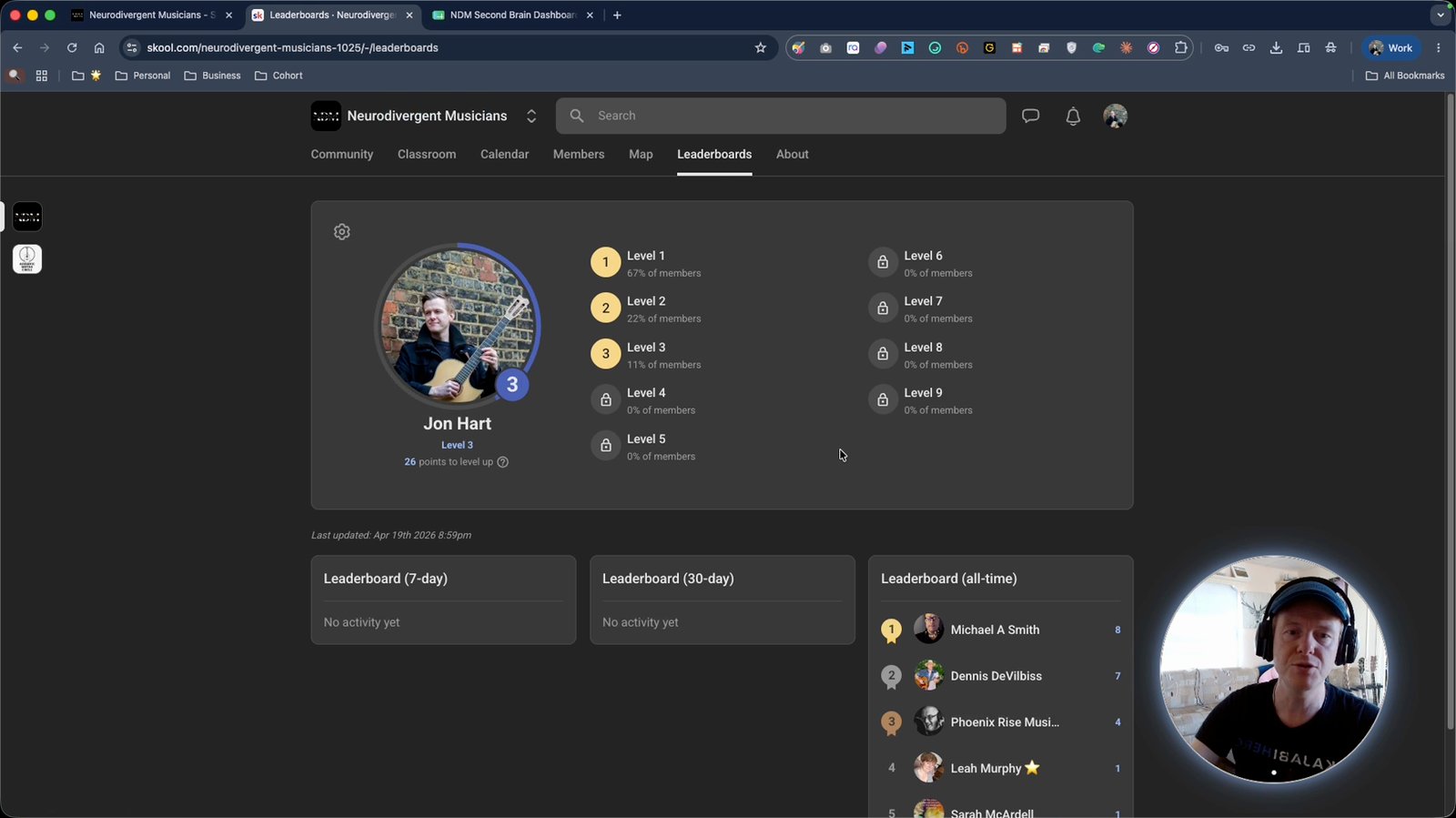Open Phoenix Rise Musi... profile

1005,722
